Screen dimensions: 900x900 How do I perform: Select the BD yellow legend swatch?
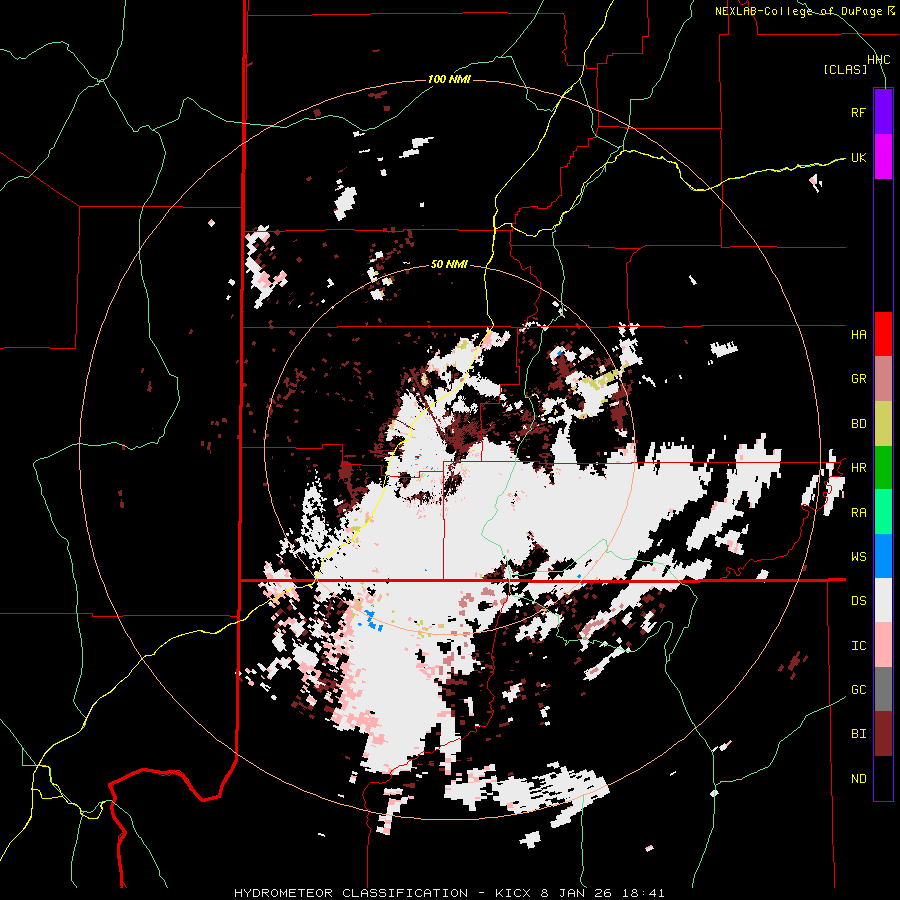tap(883, 424)
